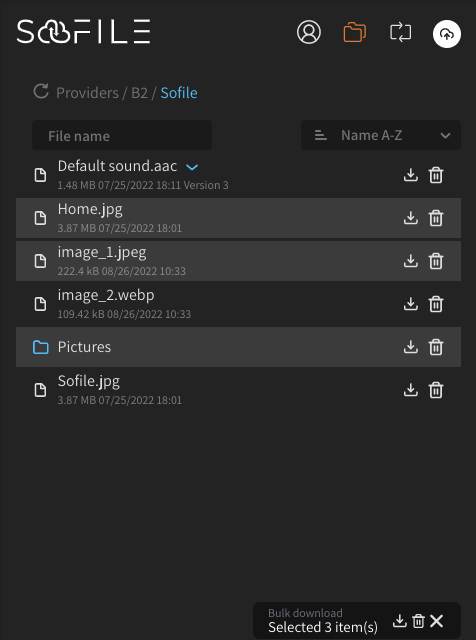Click the image_1.jpeg file name
476x640 pixels.
pos(102,252)
